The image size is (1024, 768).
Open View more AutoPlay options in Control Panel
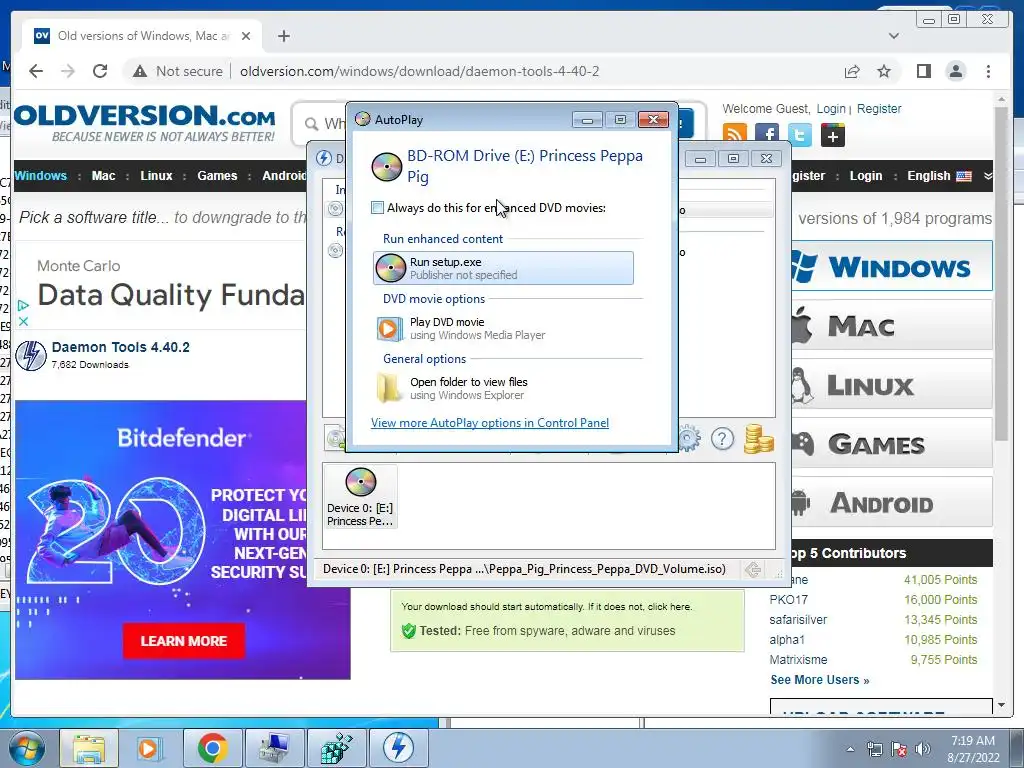pos(490,423)
